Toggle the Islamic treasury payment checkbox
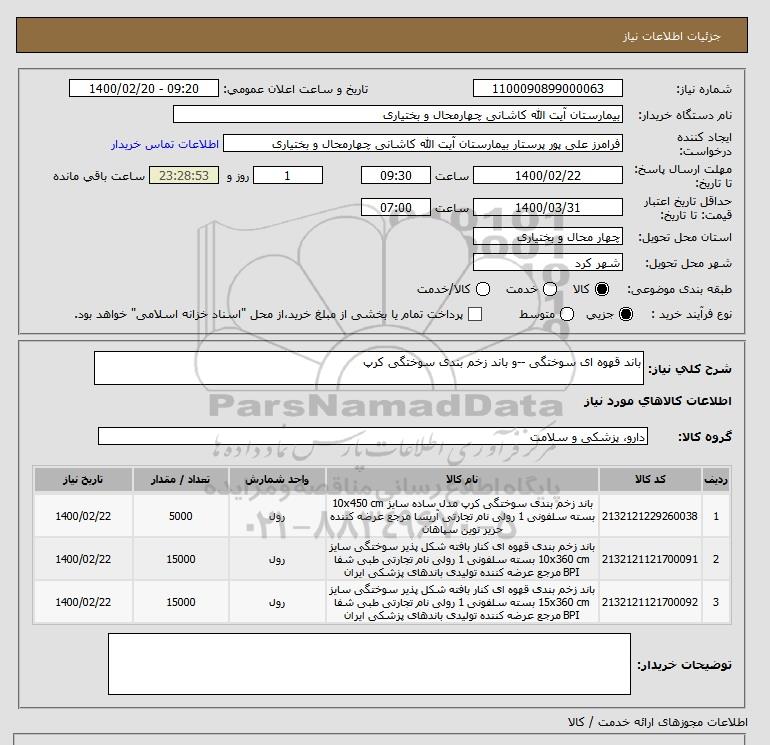The width and height of the screenshot is (770, 745). click(x=475, y=314)
